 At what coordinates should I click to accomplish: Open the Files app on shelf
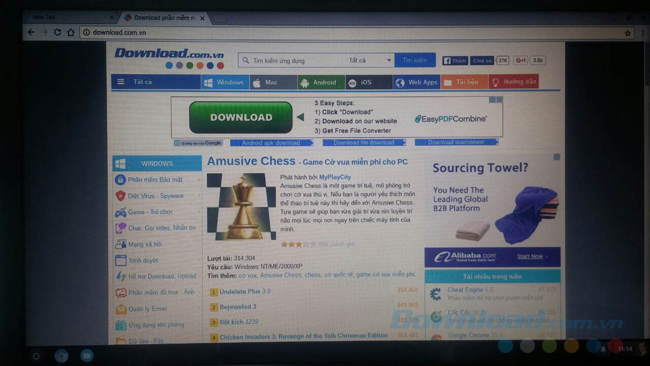point(87,356)
